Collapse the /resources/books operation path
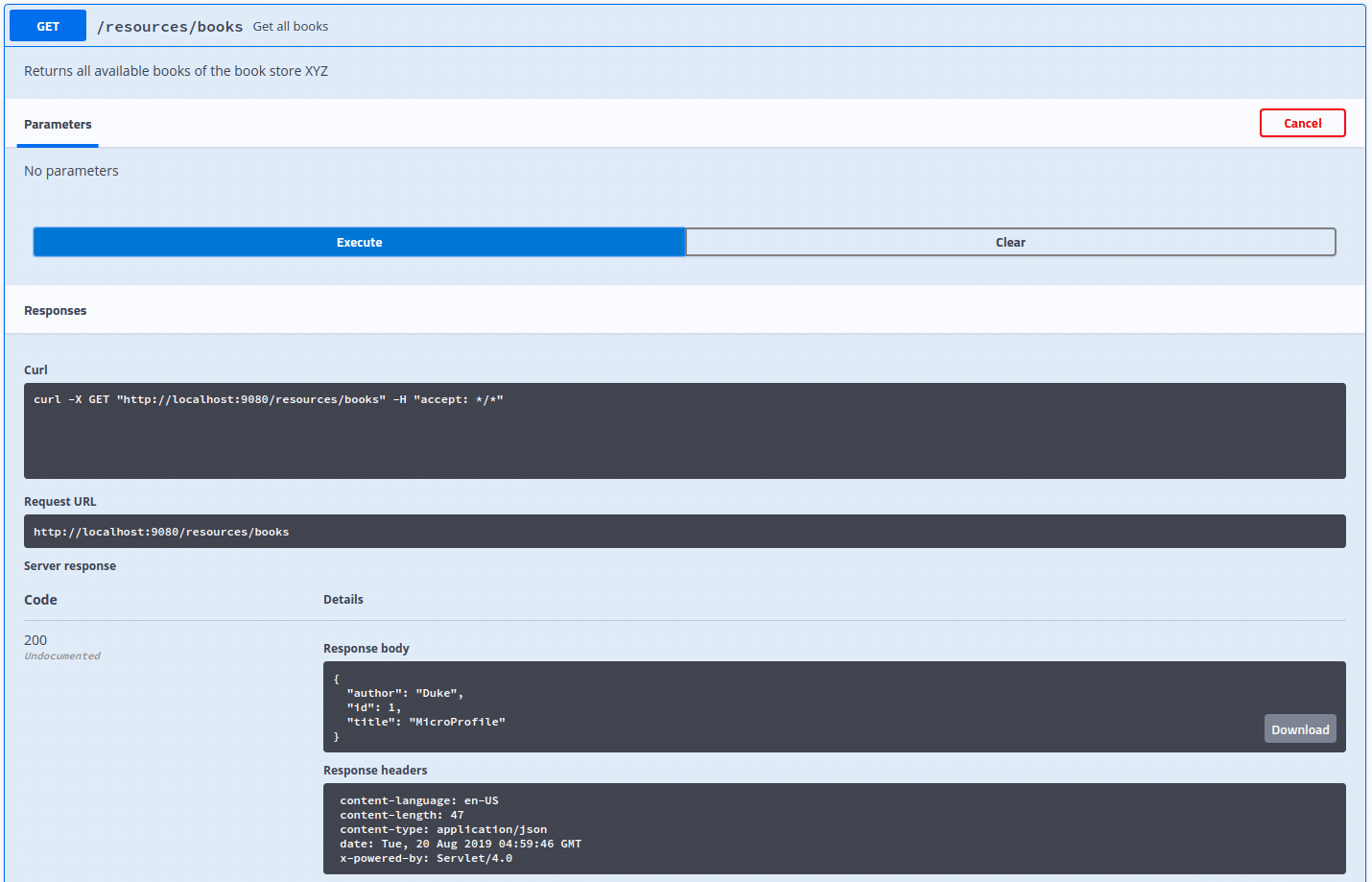1372x882 pixels. (170, 27)
